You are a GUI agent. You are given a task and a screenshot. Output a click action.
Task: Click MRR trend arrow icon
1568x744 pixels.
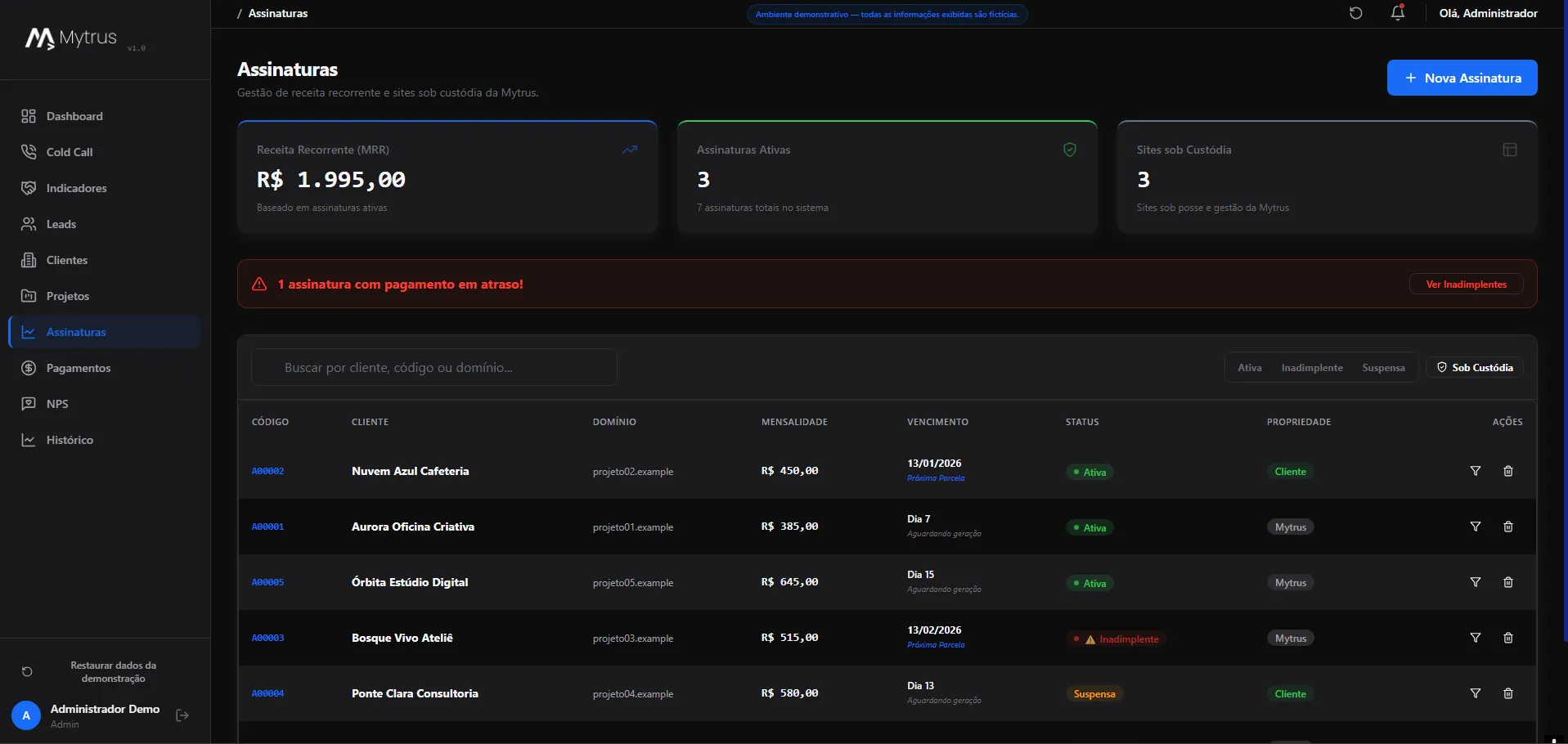[630, 150]
